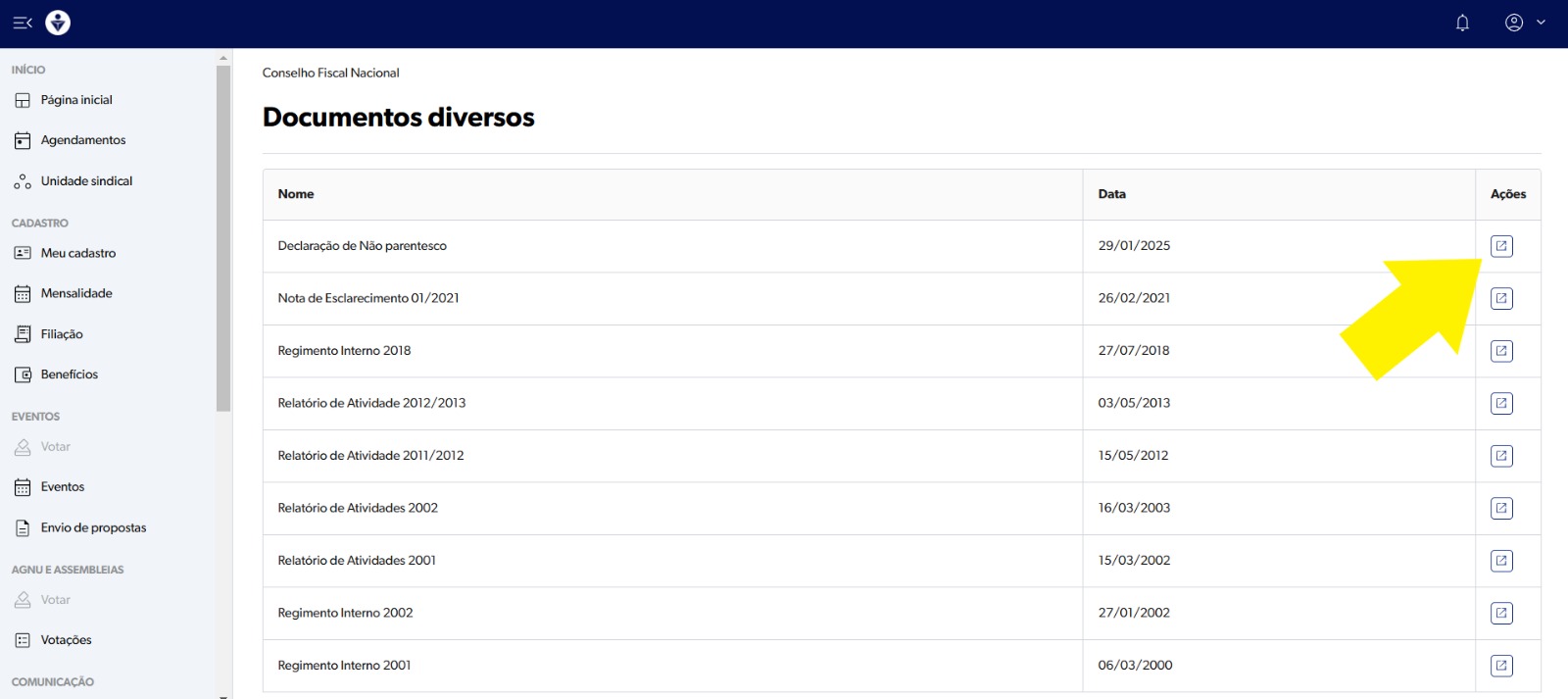Select Unidade sindical menu item
Viewport: 1568px width, 699px height.
(85, 181)
